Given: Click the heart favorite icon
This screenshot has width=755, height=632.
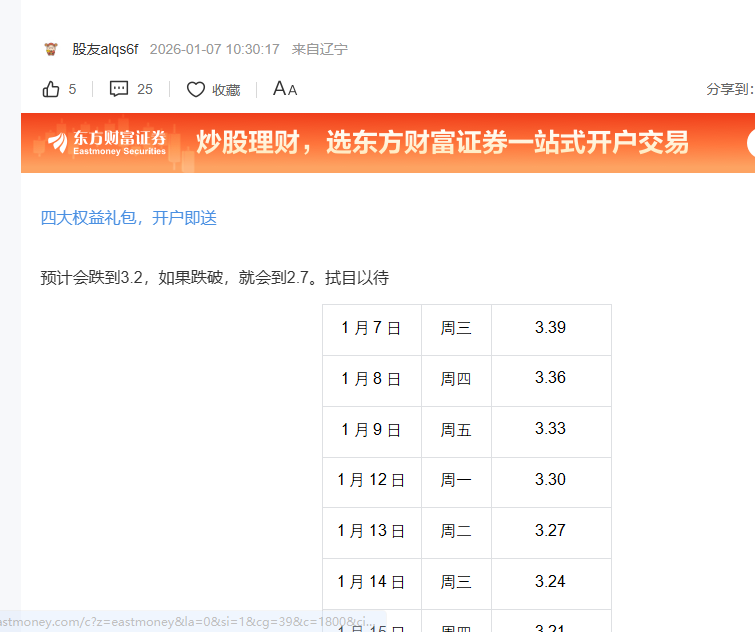Looking at the screenshot, I should pos(195,89).
